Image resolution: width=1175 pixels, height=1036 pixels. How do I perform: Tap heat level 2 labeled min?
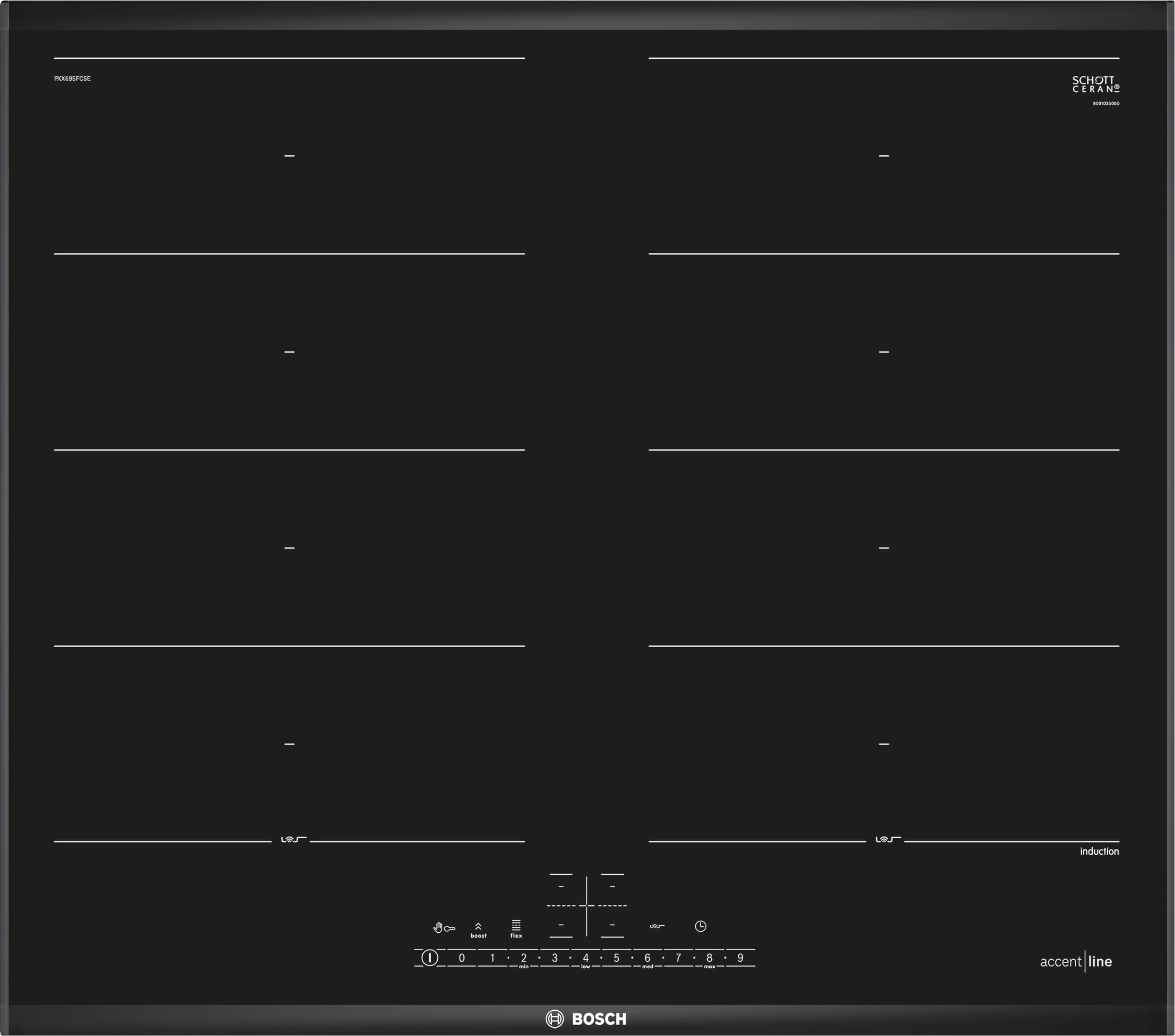tap(524, 959)
